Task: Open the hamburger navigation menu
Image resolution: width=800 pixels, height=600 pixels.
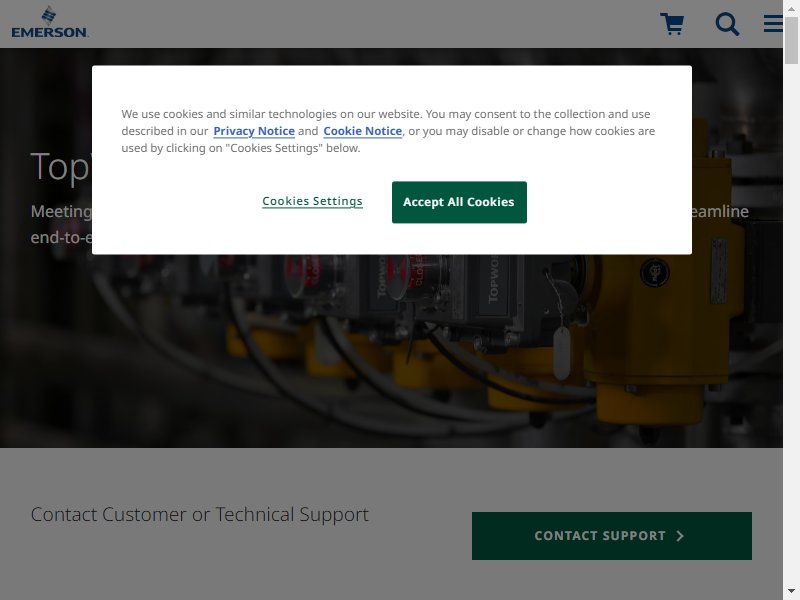Action: coord(773,23)
